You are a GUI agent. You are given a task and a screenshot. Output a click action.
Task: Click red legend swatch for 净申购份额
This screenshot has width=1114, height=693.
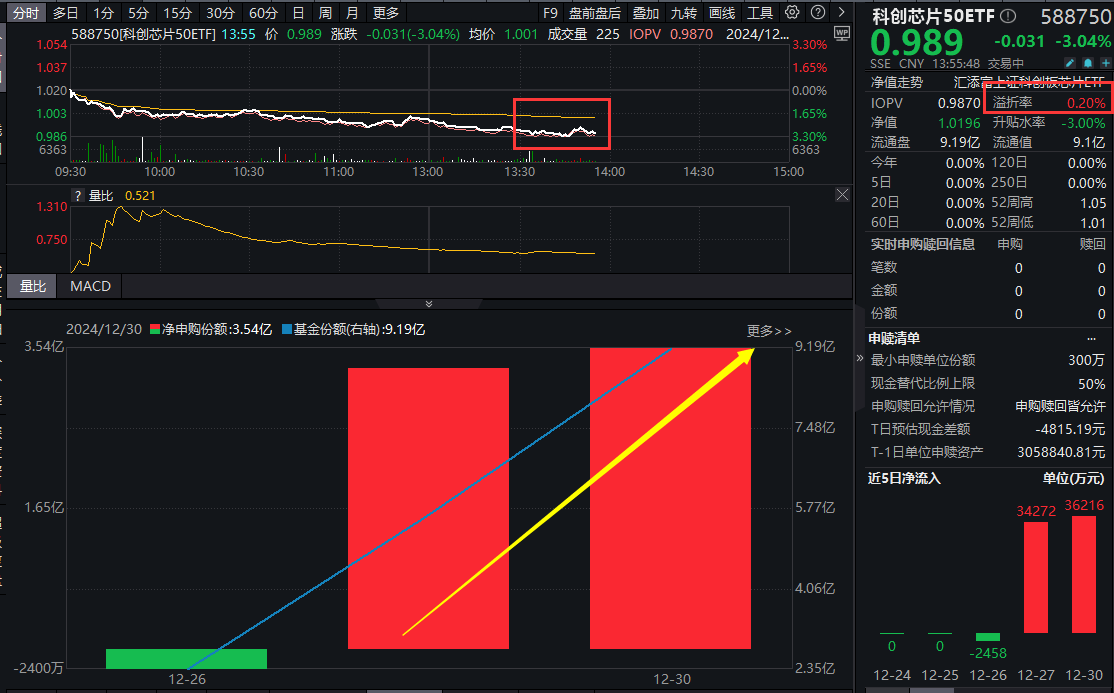point(155,328)
